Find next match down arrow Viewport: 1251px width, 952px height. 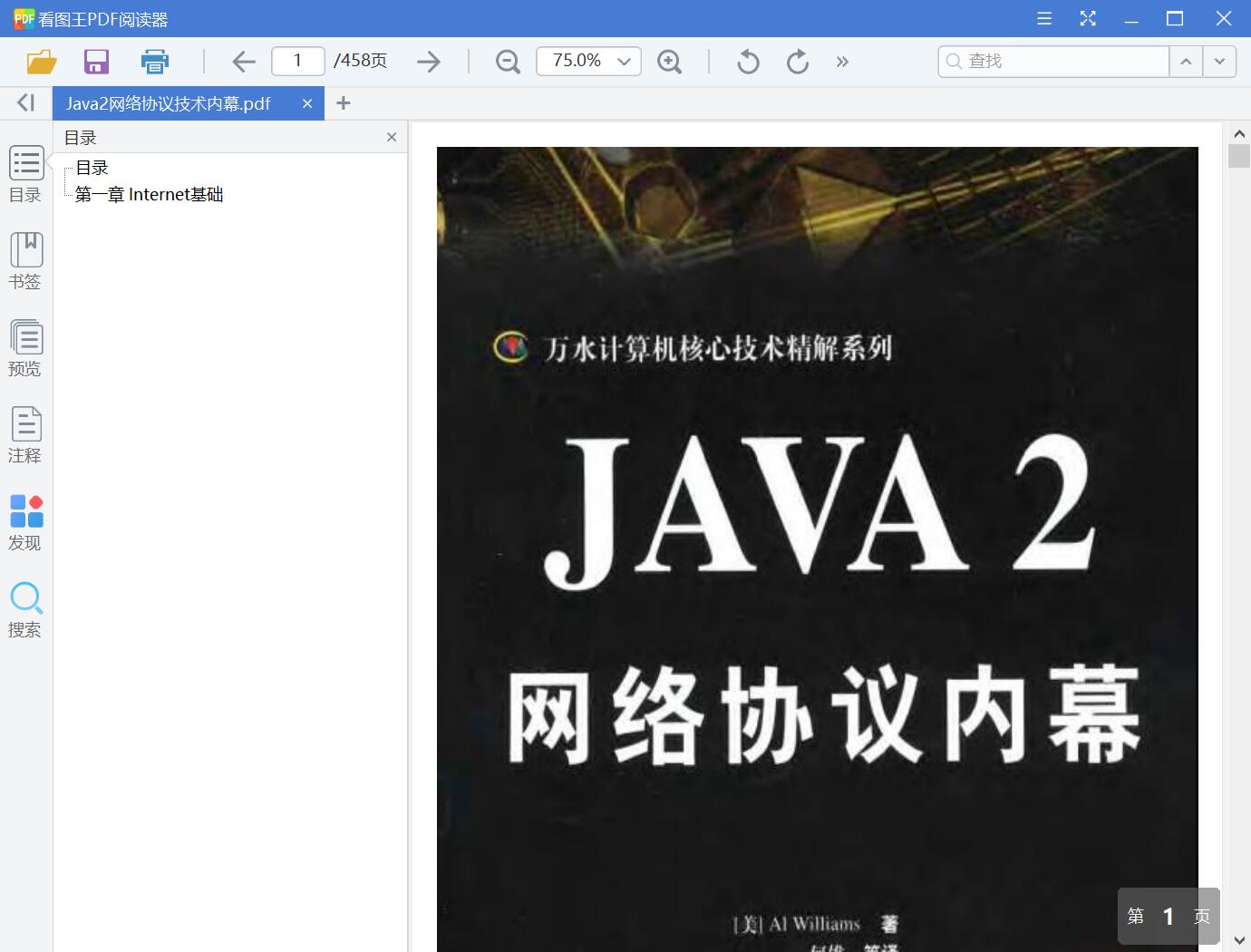1220,61
